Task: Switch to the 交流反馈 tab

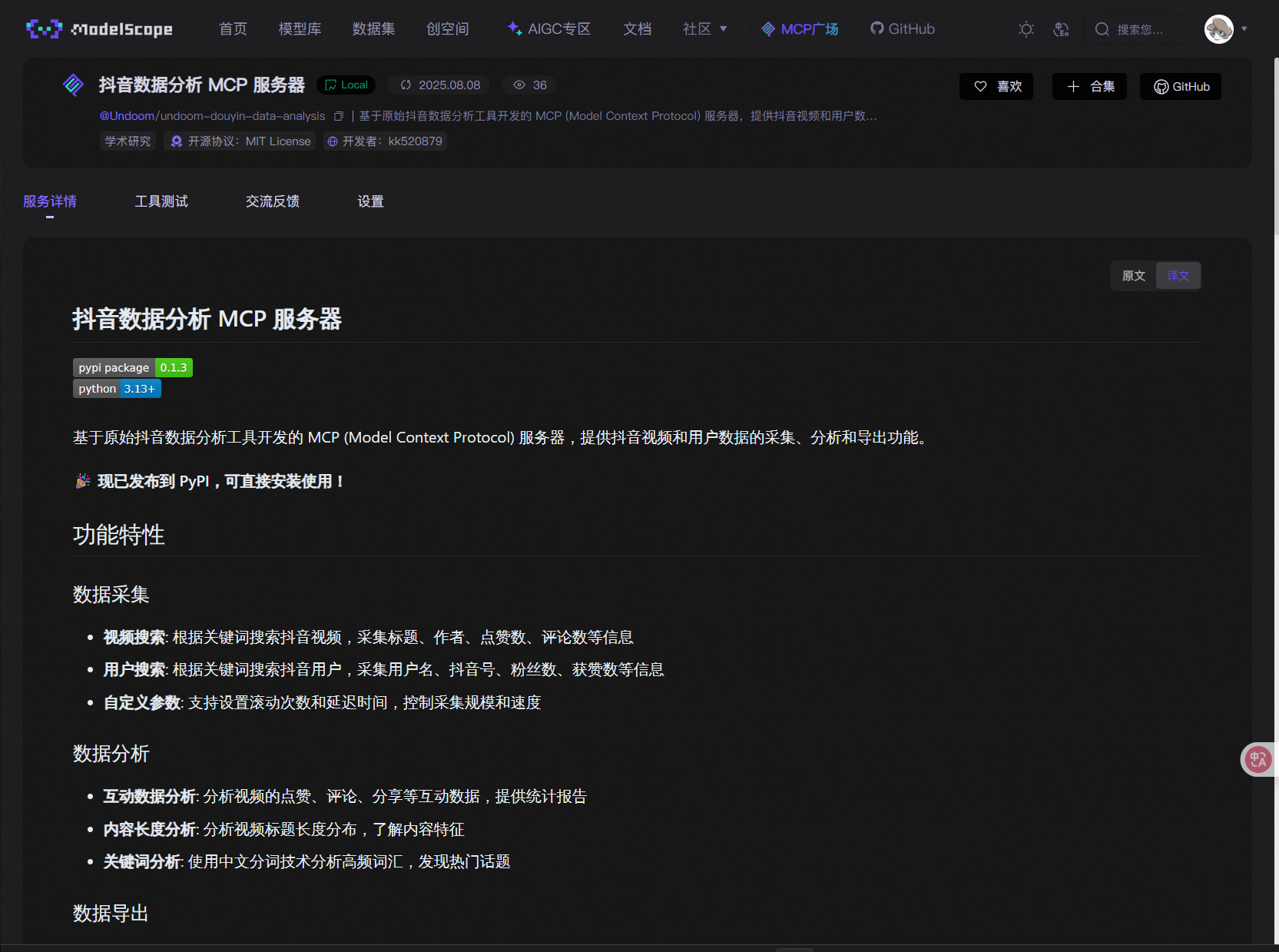Action: pos(273,201)
